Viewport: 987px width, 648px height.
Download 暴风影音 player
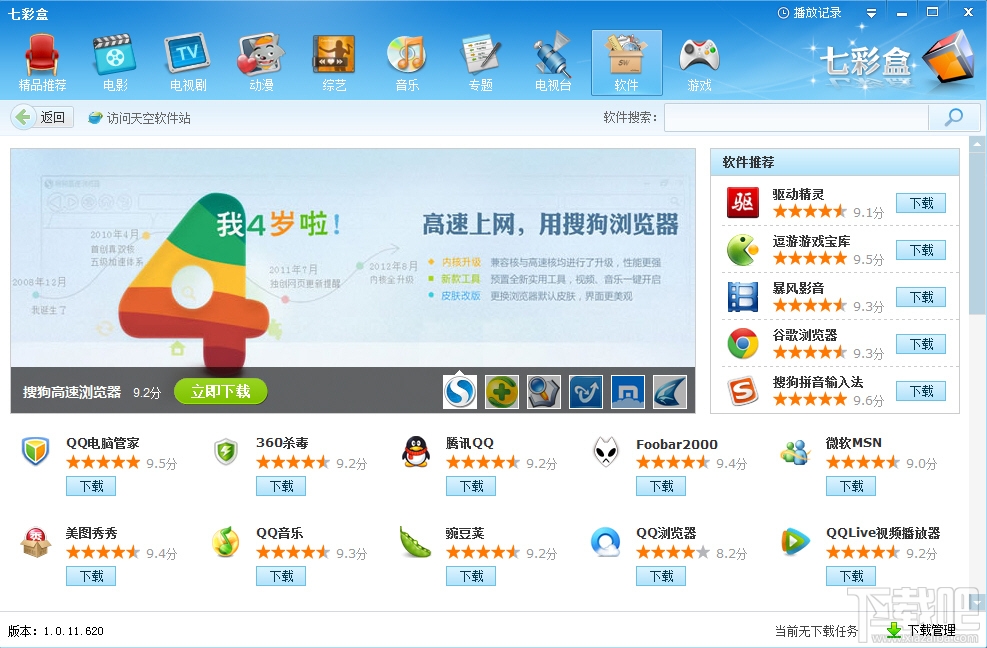(921, 297)
